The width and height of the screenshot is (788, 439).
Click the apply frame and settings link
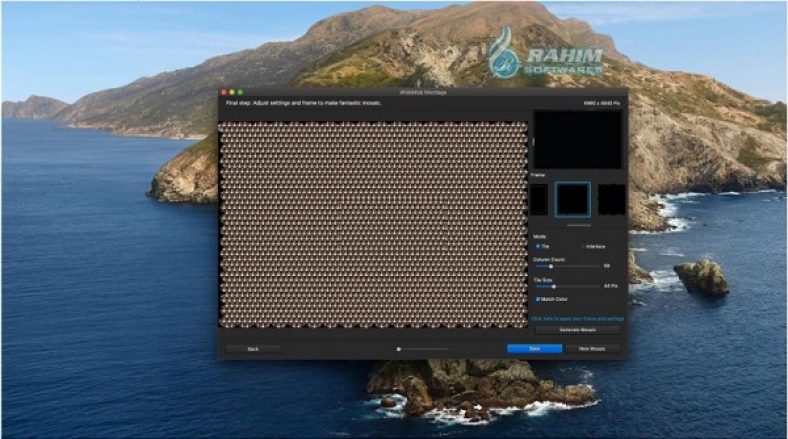coord(577,318)
